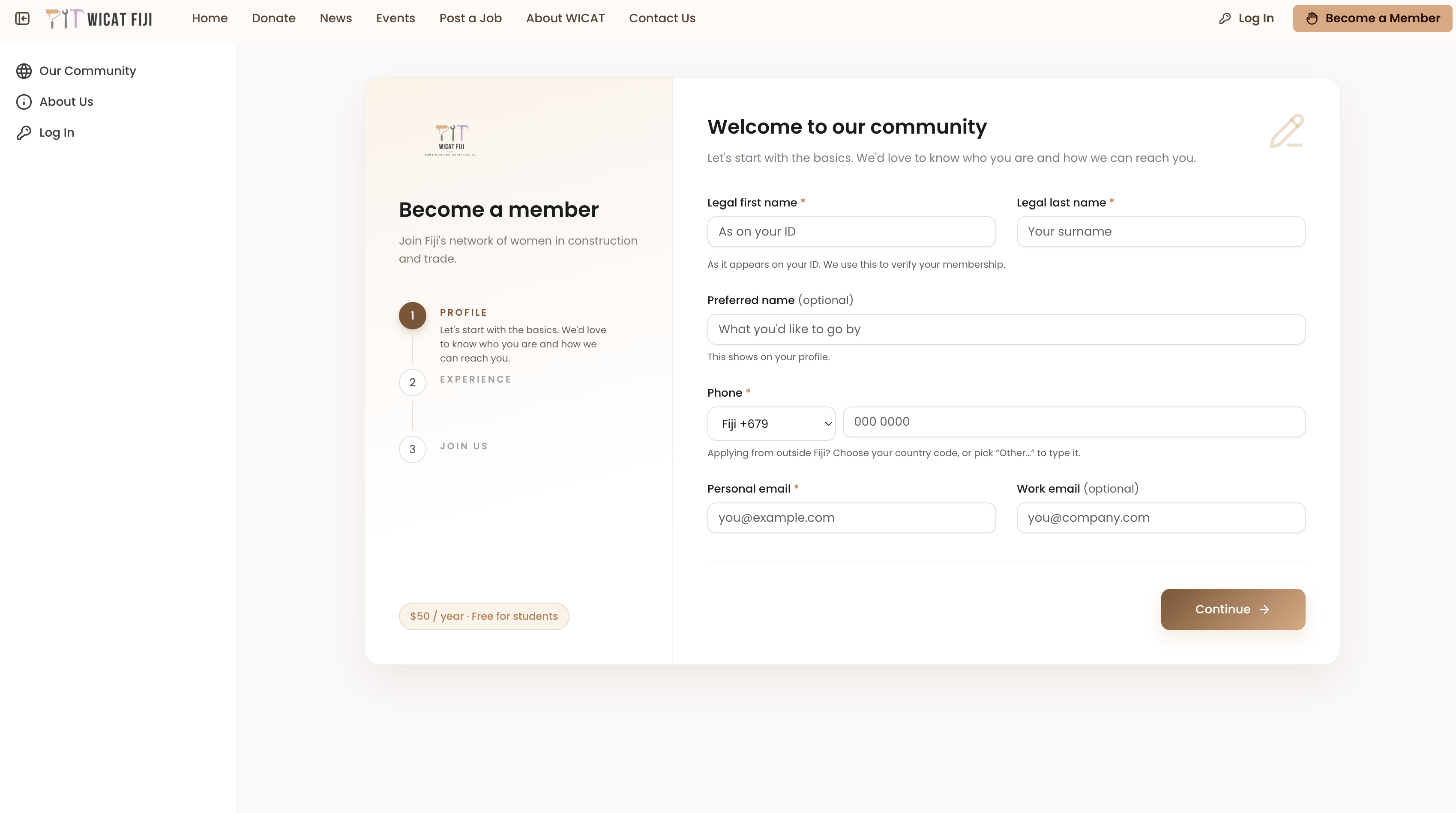
Task: Click Log In link in the header
Action: coord(1246,19)
